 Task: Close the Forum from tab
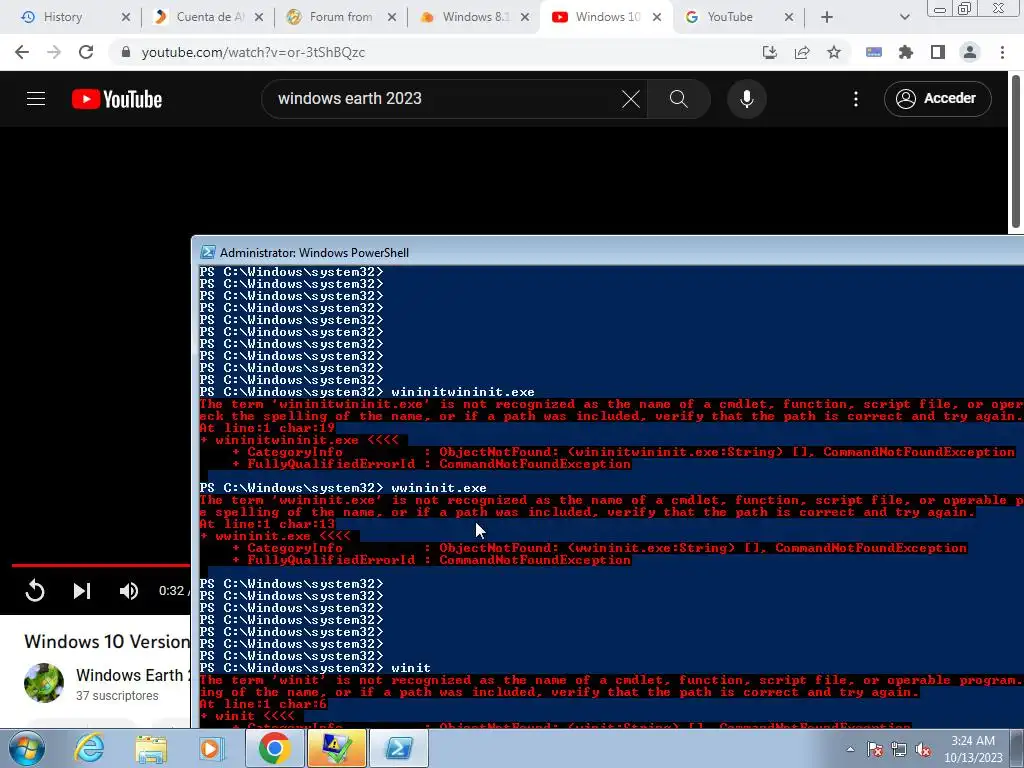[391, 18]
